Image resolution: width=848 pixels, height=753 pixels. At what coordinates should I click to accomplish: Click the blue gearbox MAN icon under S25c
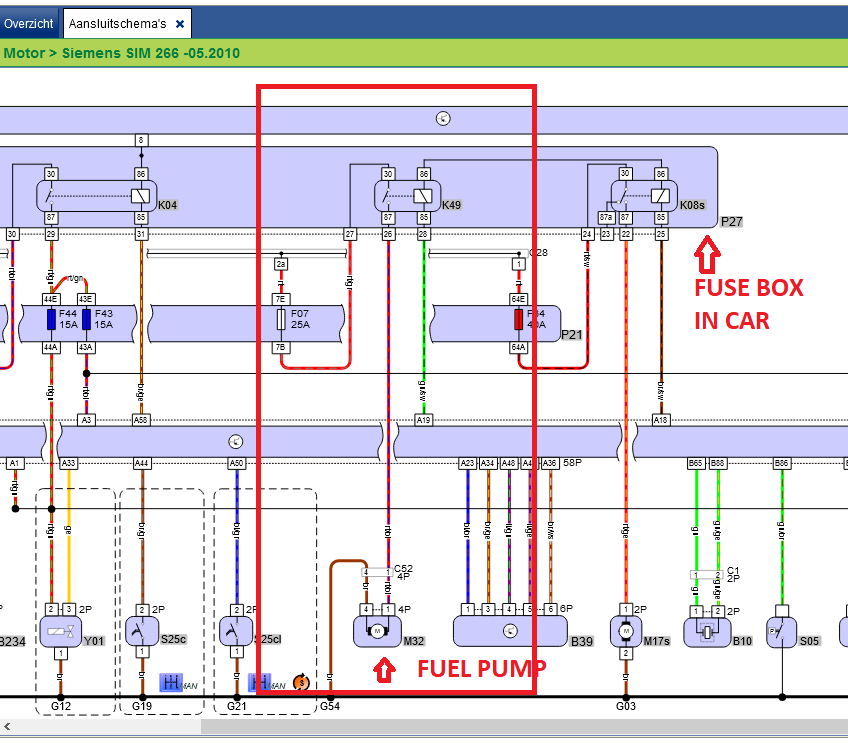(x=171, y=683)
